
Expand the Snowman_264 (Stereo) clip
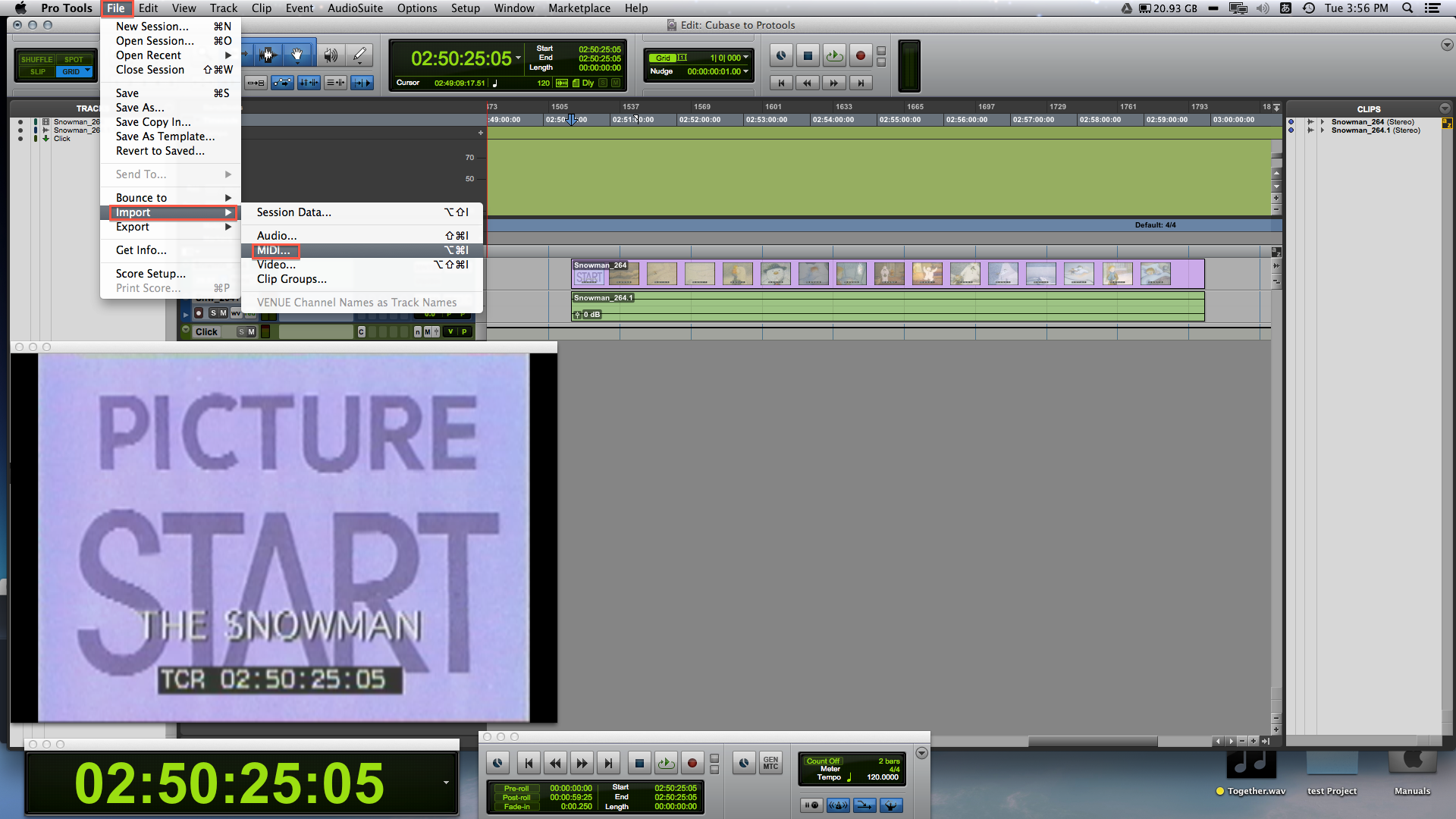1323,122
